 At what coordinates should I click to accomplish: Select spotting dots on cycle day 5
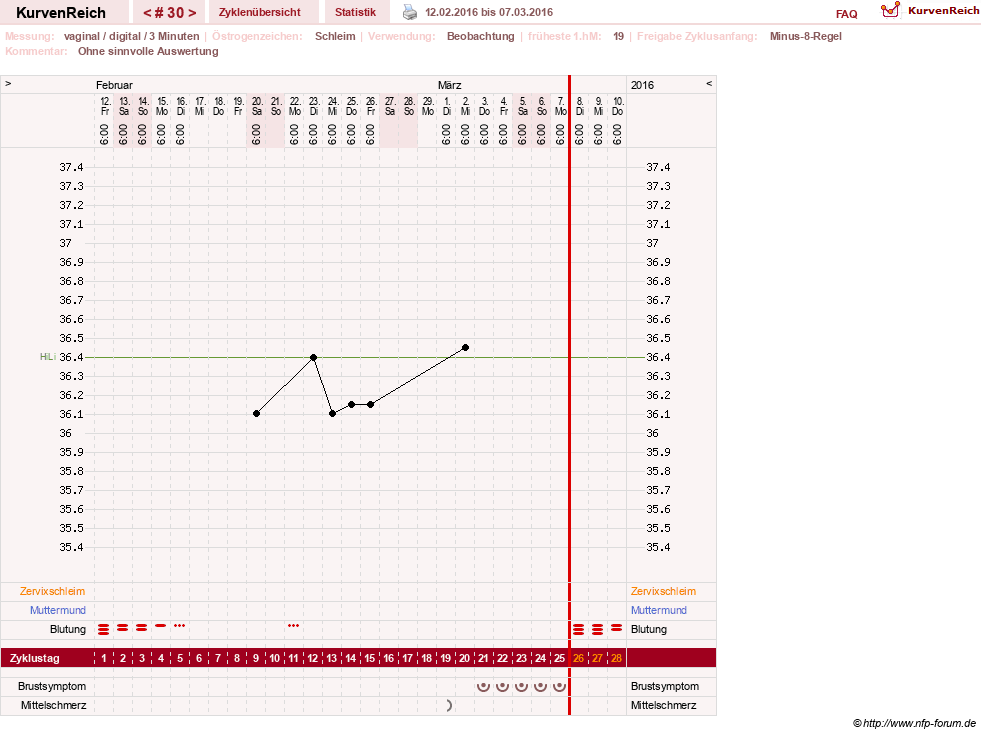click(180, 626)
